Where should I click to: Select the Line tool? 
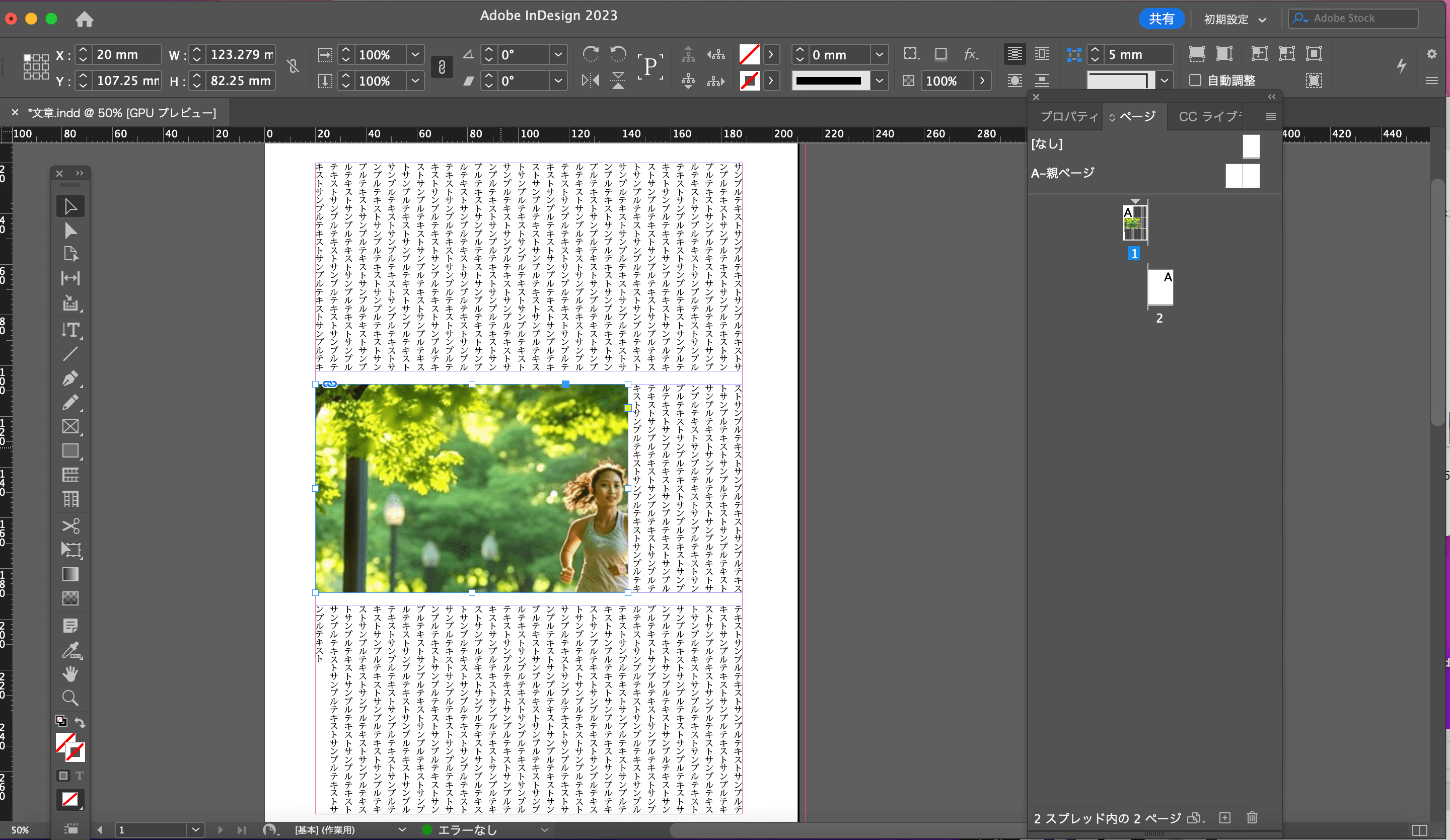click(70, 354)
